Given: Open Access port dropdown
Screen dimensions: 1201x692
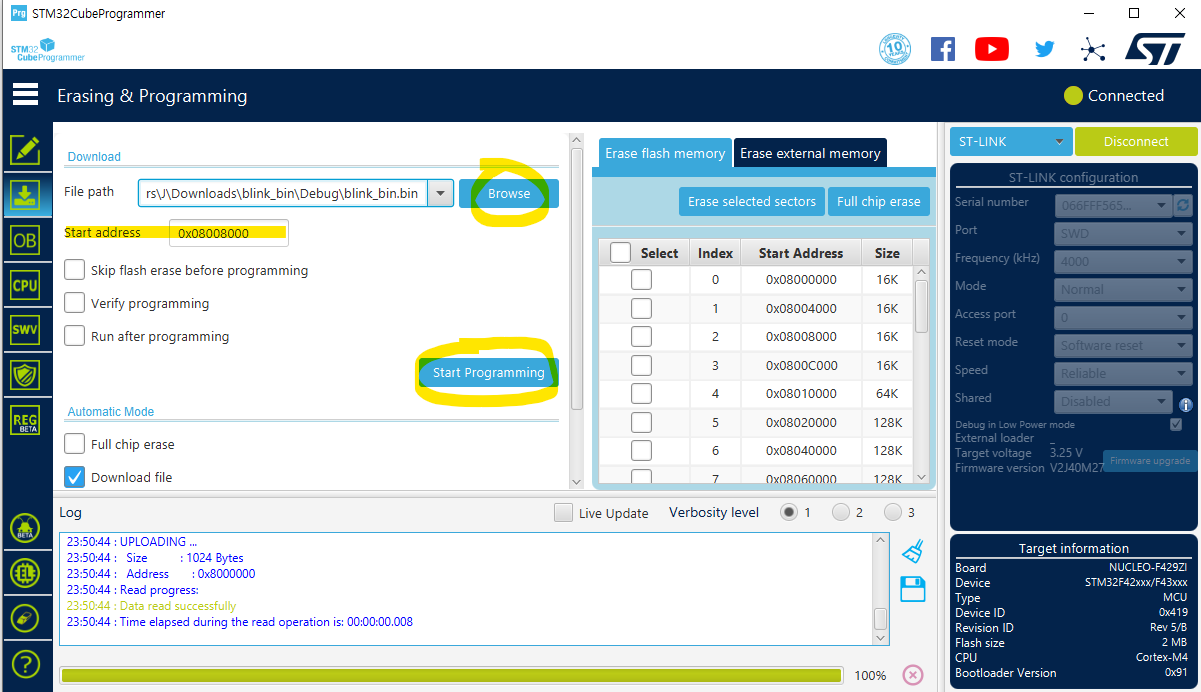Looking at the screenshot, I should [x=1125, y=317].
